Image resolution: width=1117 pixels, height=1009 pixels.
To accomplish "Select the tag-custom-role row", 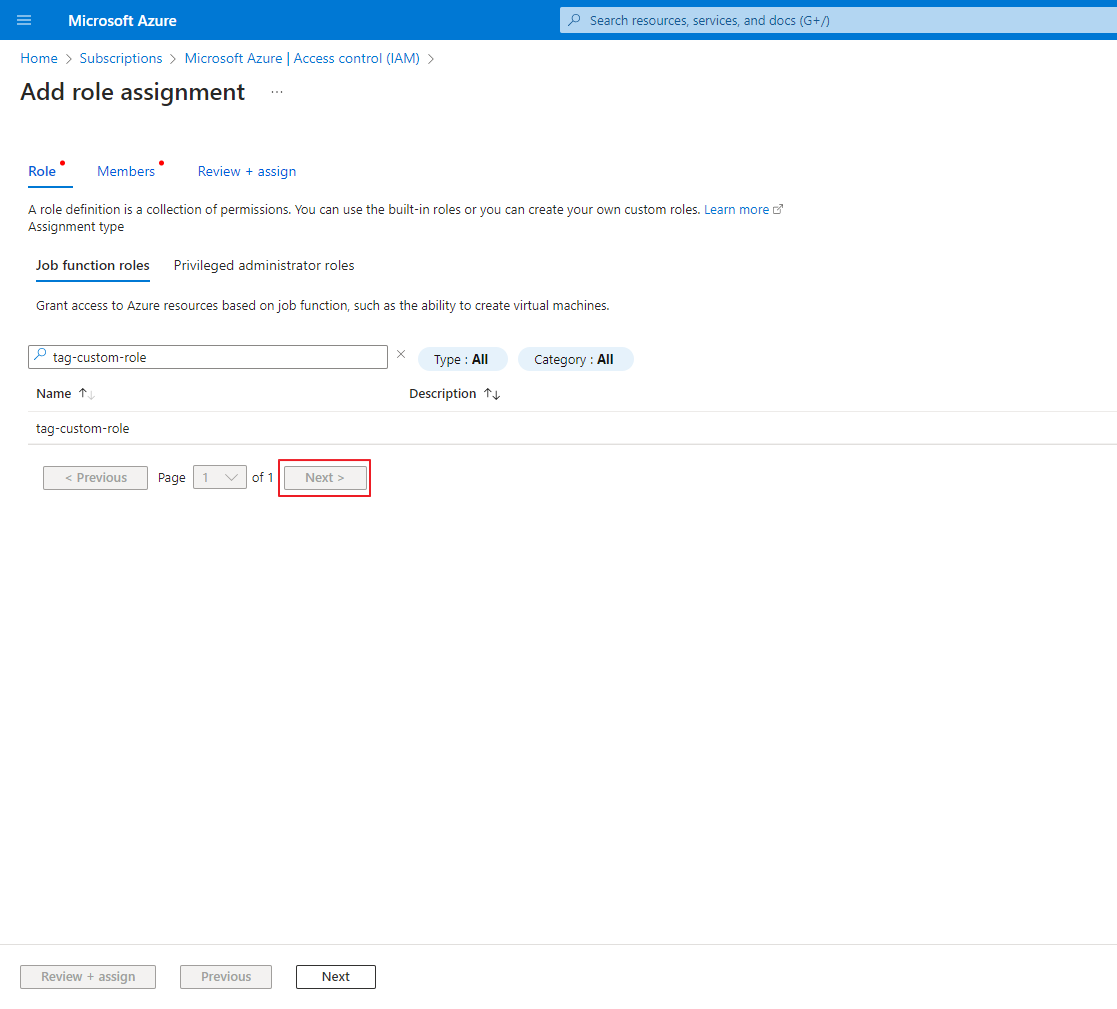I will 83,428.
